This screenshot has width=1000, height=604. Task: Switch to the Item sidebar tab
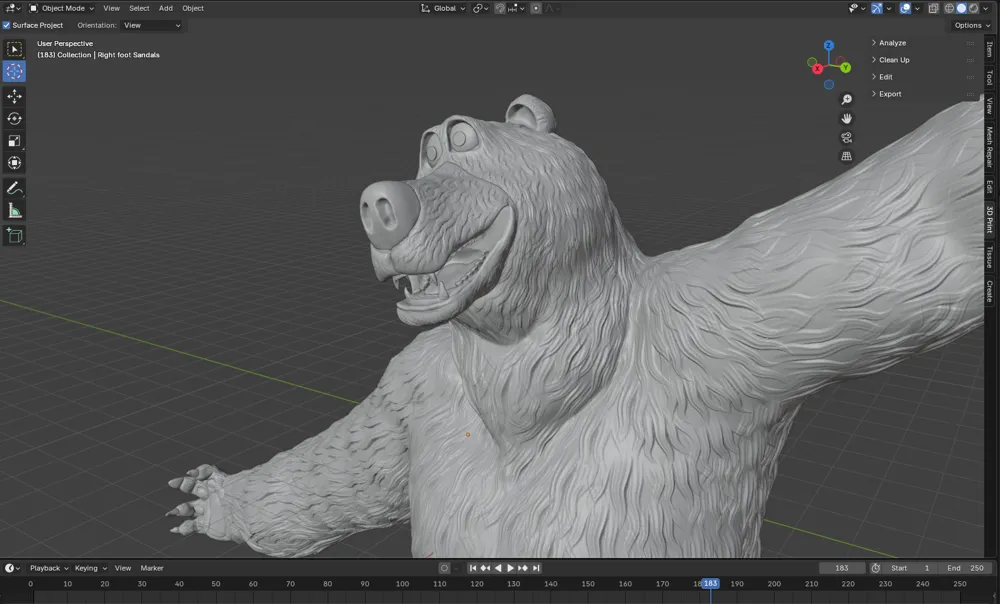(990, 49)
